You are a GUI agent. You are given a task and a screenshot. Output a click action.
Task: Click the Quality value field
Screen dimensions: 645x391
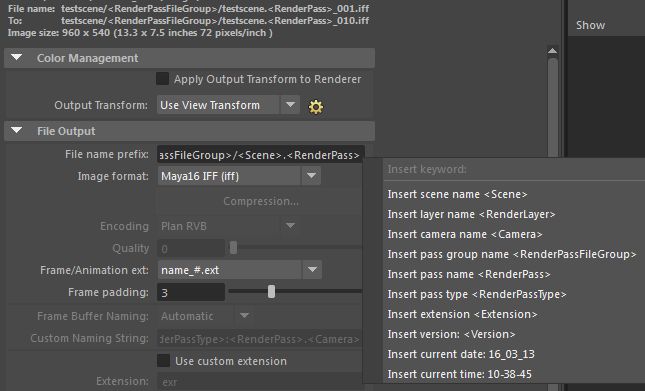click(x=191, y=248)
